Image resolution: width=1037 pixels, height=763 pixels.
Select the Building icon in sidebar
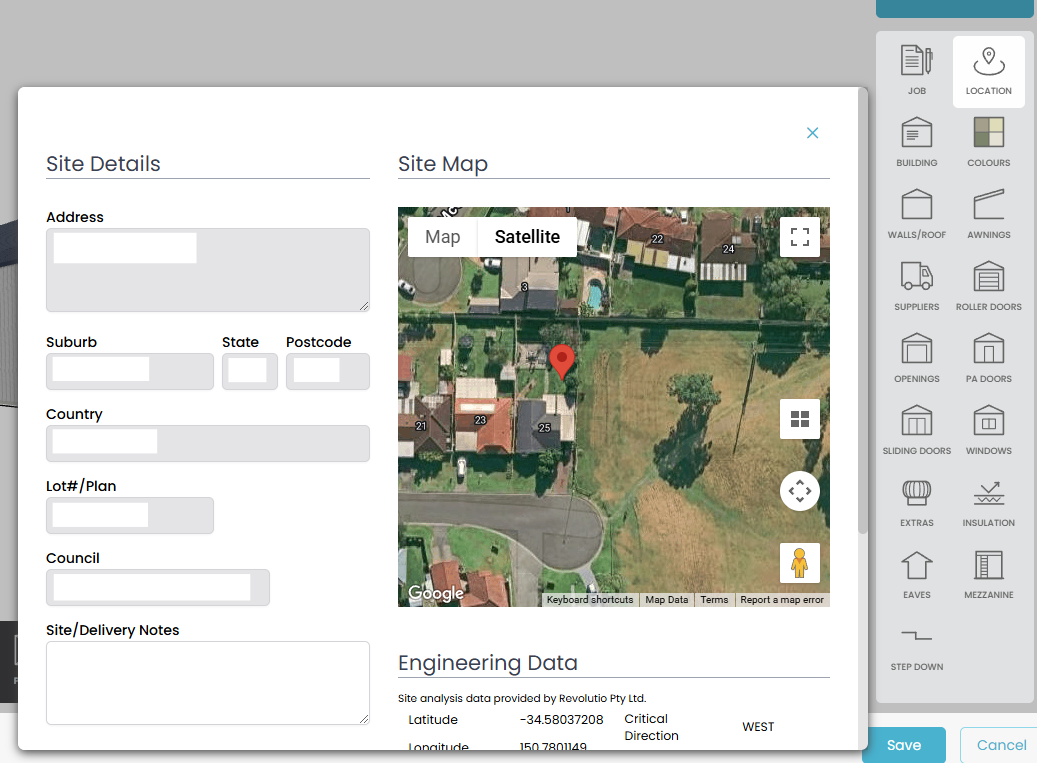[x=916, y=143]
